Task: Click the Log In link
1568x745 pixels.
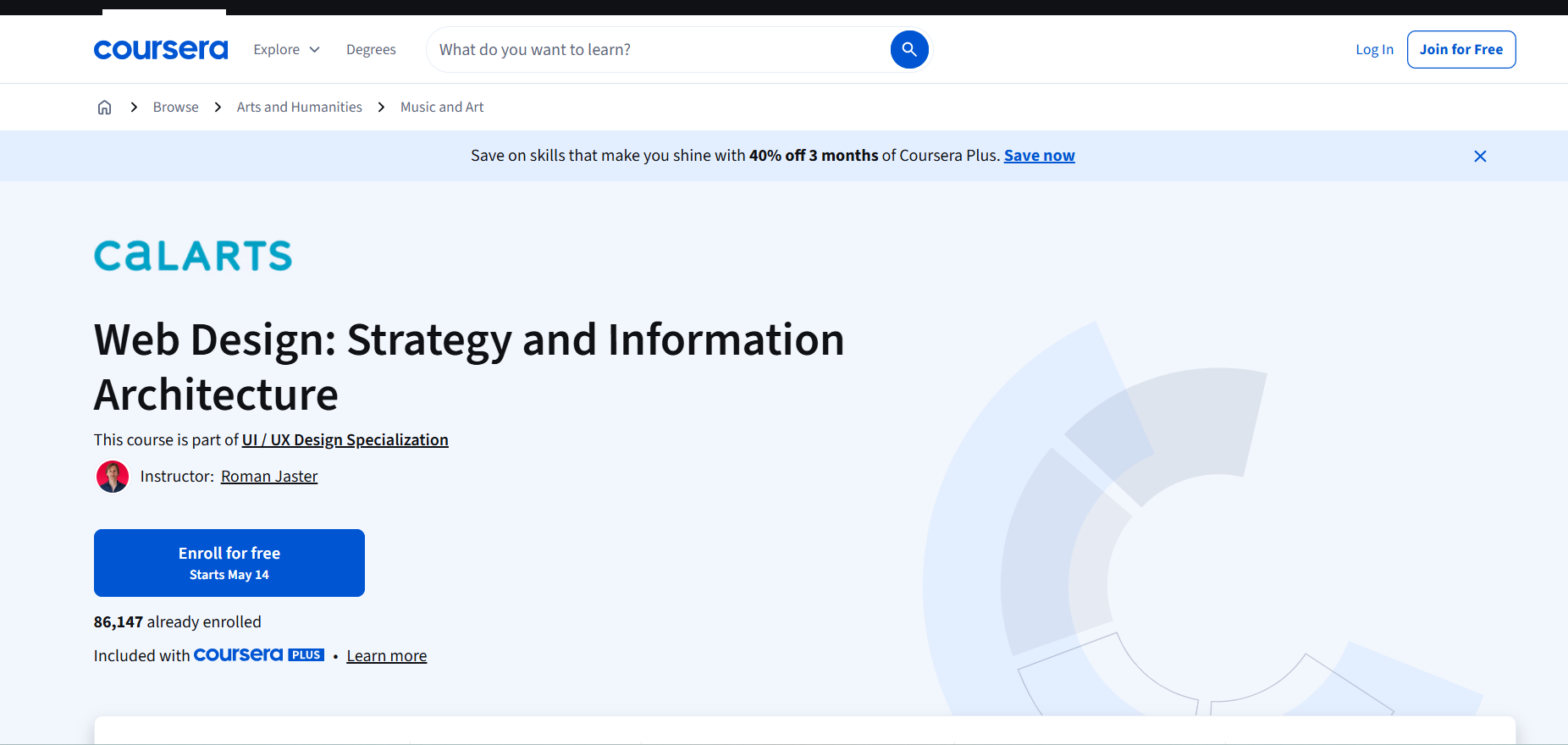Action: click(1374, 49)
